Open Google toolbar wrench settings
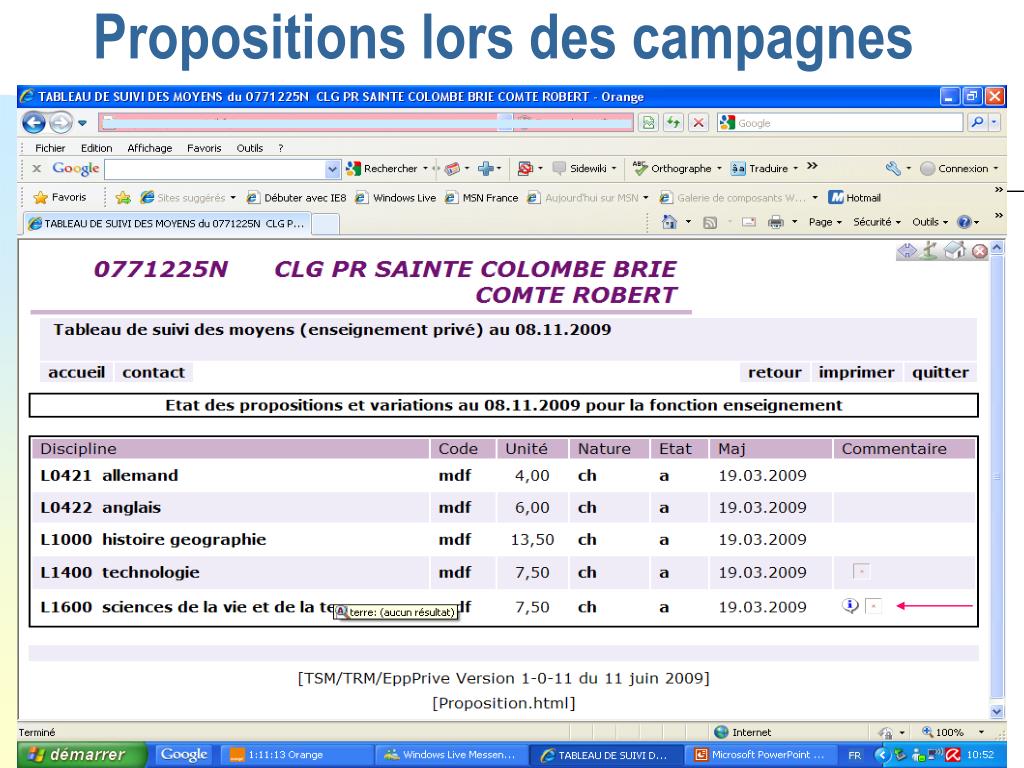 [893, 168]
